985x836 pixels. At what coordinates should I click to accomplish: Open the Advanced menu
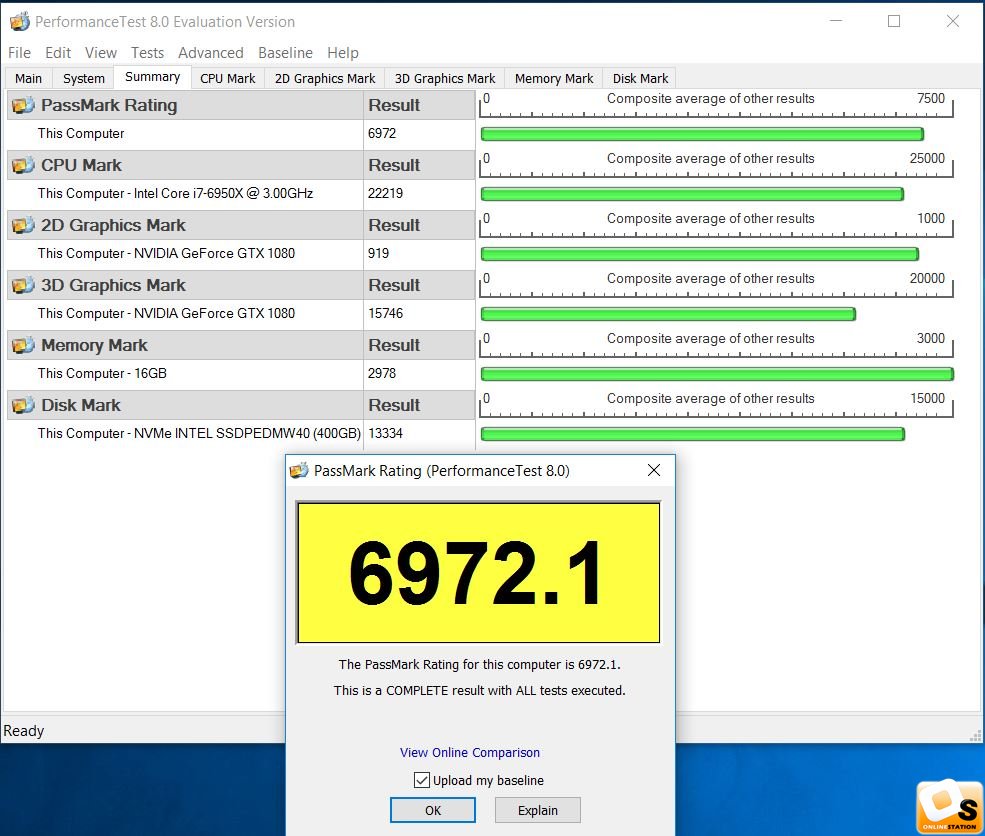210,53
